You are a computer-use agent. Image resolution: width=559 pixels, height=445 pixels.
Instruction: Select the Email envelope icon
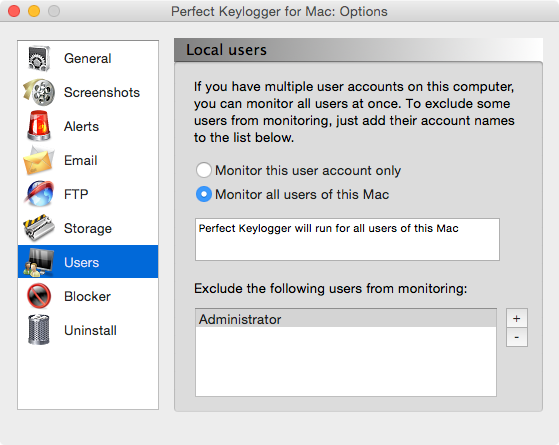(39, 160)
